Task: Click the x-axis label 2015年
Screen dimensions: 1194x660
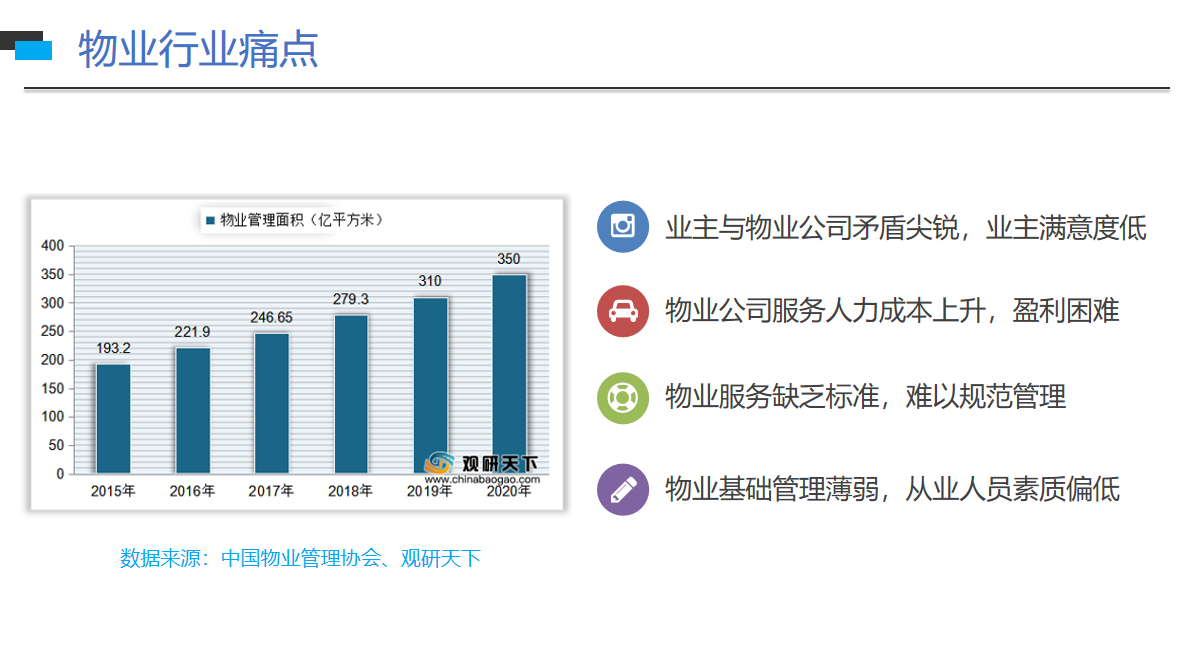Action: tap(113, 491)
